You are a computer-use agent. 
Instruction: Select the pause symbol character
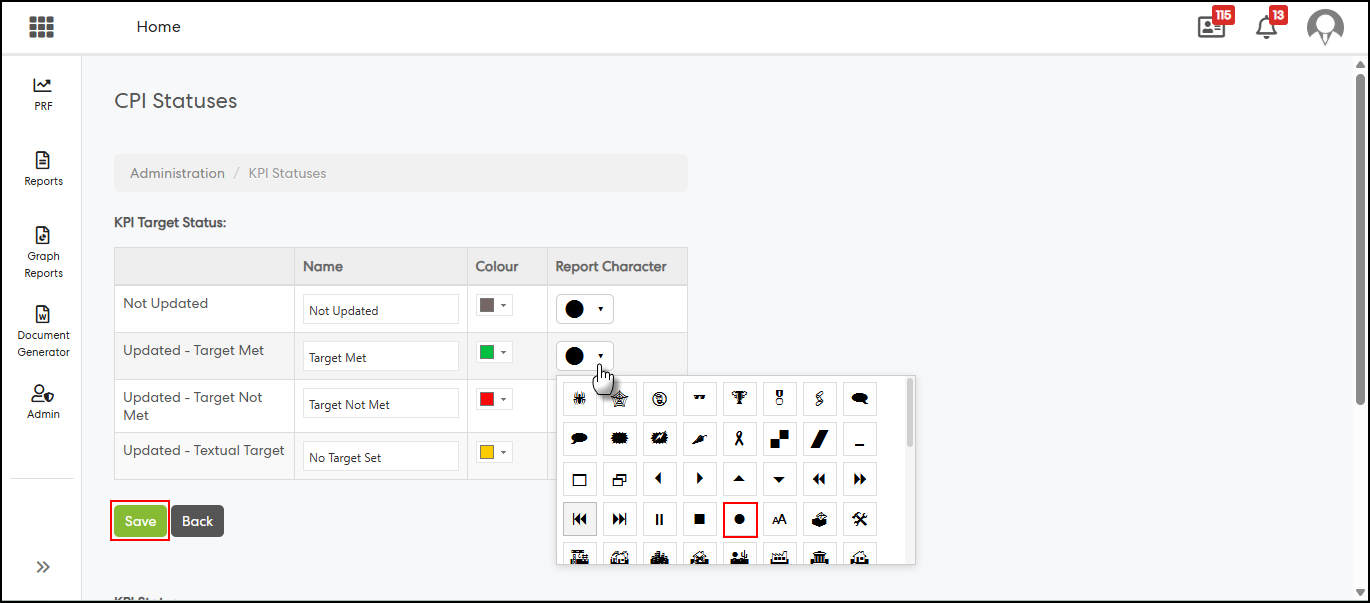(659, 519)
